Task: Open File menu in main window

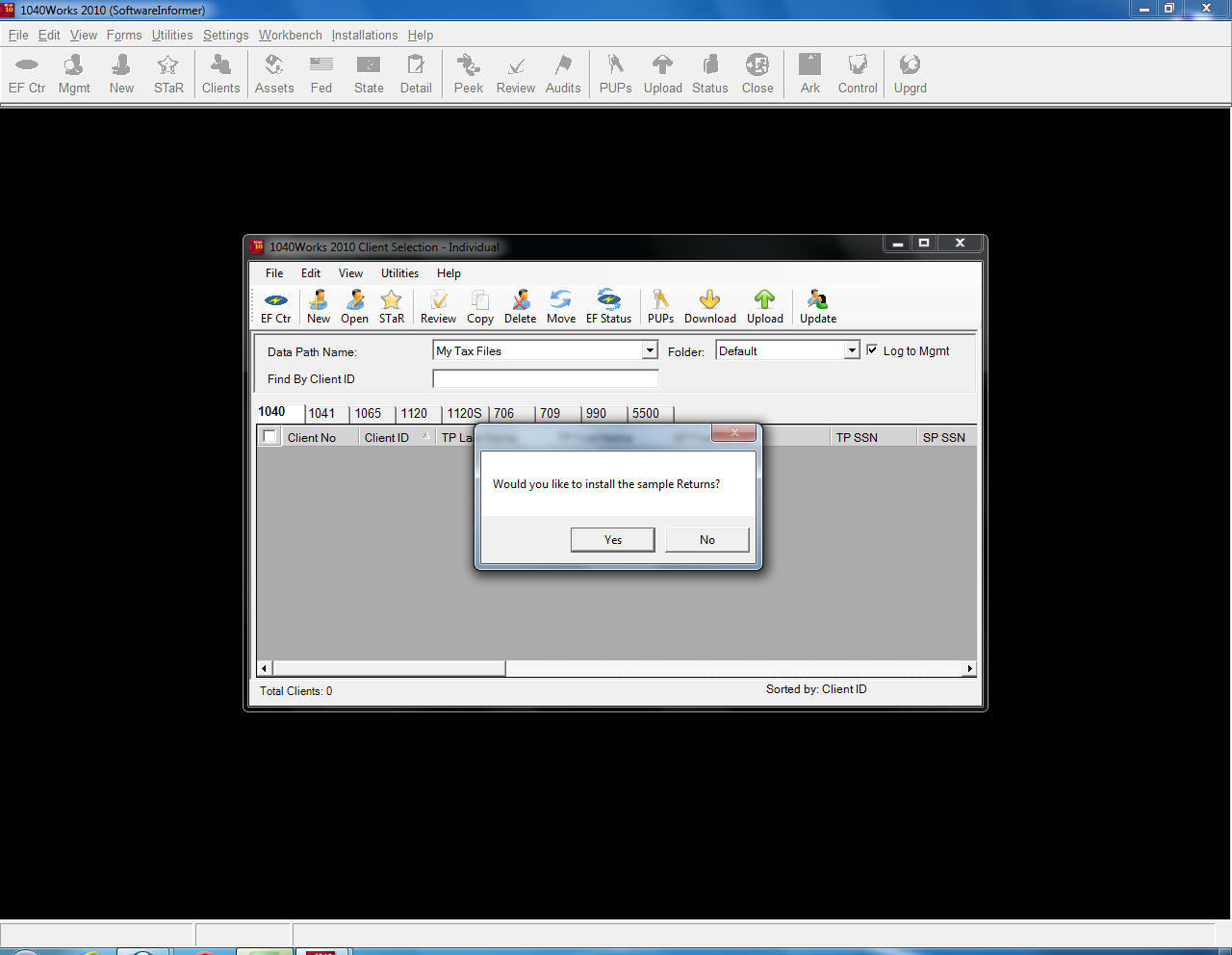Action: pyautogui.click(x=18, y=35)
